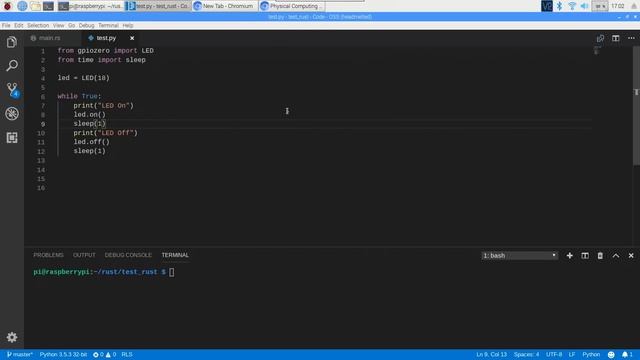Launch terminal from the taskbar
Image resolution: width=640 pixels, height=360 pixels.
(48, 6)
